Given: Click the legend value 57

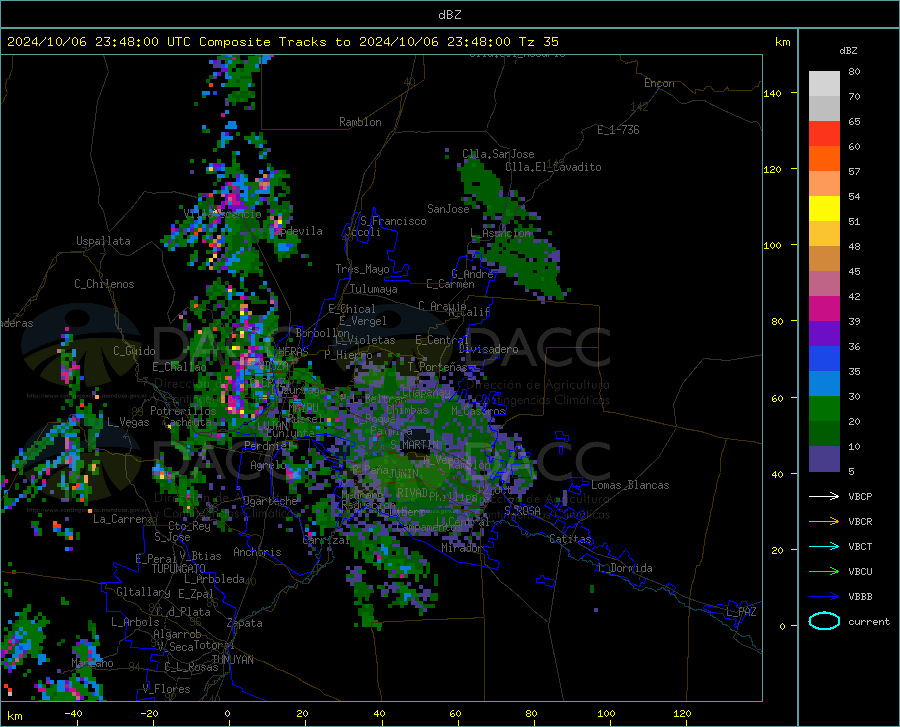Looking at the screenshot, I should click(855, 172).
